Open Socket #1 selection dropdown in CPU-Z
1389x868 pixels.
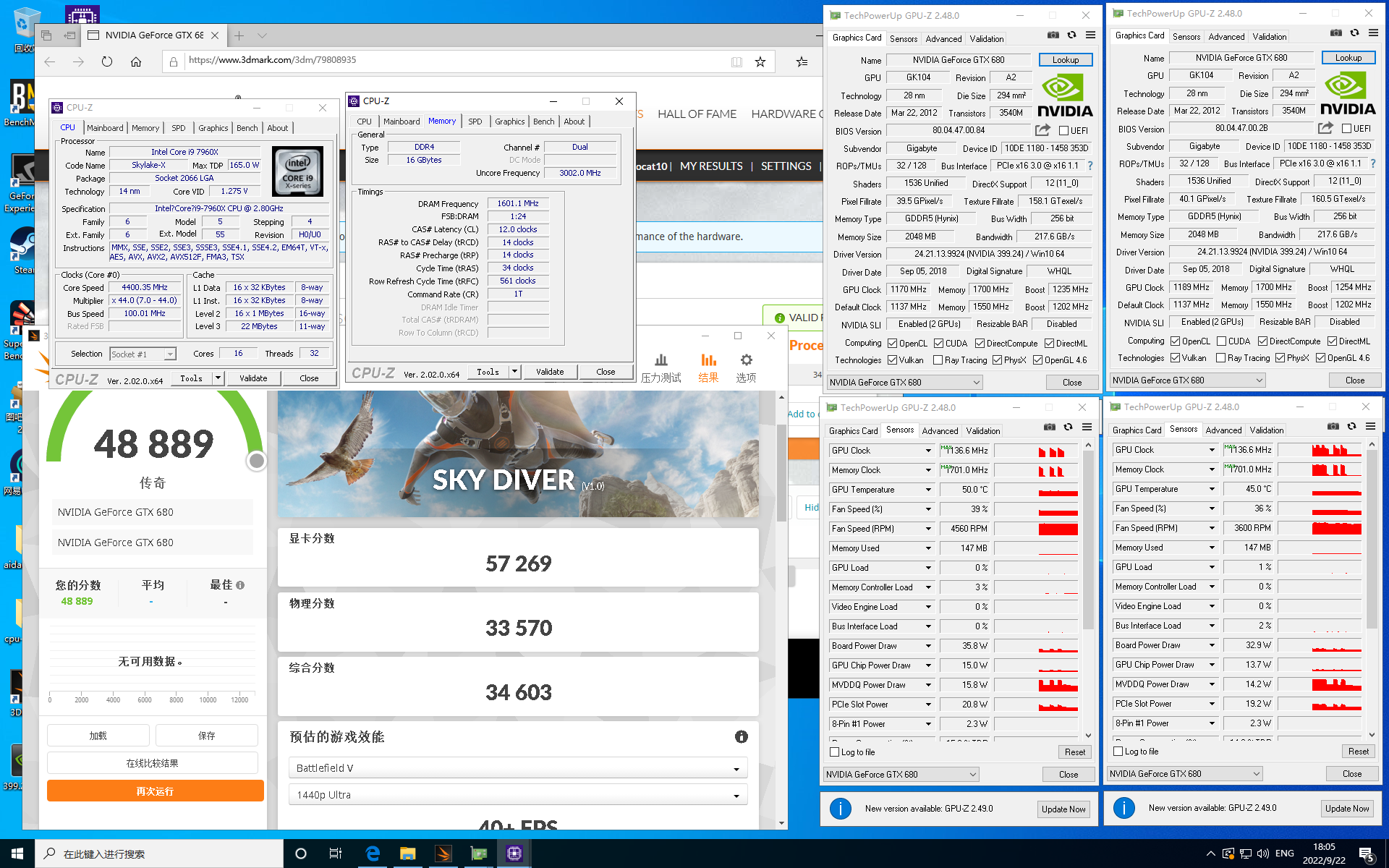(x=143, y=354)
